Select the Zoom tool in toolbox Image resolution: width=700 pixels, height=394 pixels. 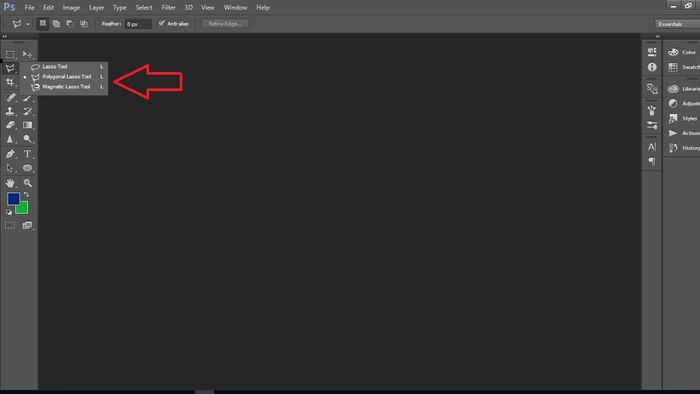coord(27,183)
